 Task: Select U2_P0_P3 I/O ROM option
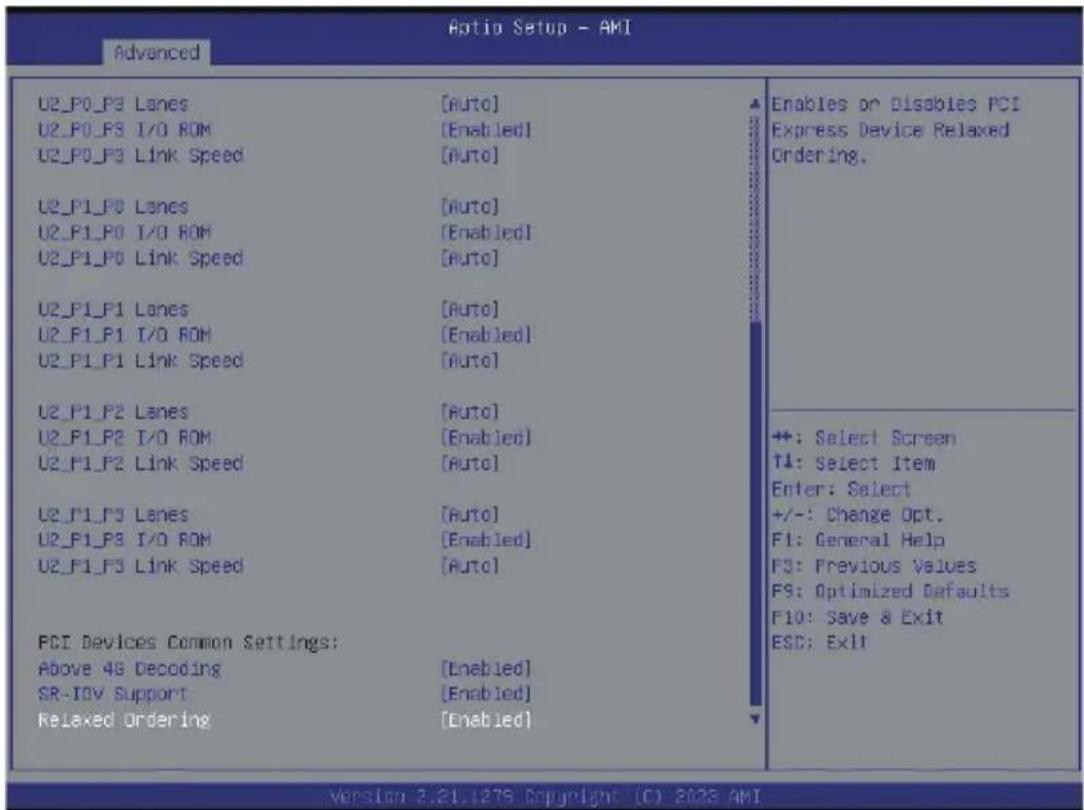click(124, 130)
